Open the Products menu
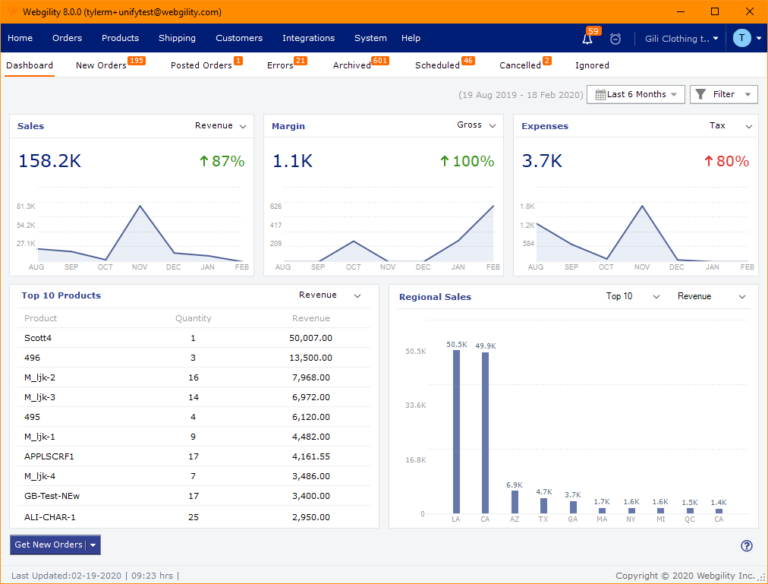Viewport: 768px width, 584px height. click(120, 38)
